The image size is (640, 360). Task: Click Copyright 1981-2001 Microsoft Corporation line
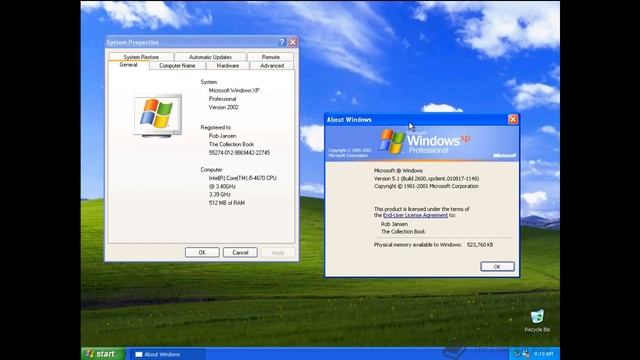point(426,186)
